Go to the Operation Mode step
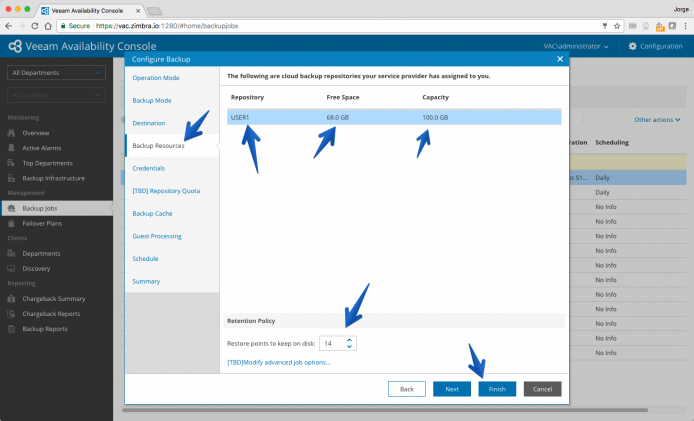 (156, 77)
